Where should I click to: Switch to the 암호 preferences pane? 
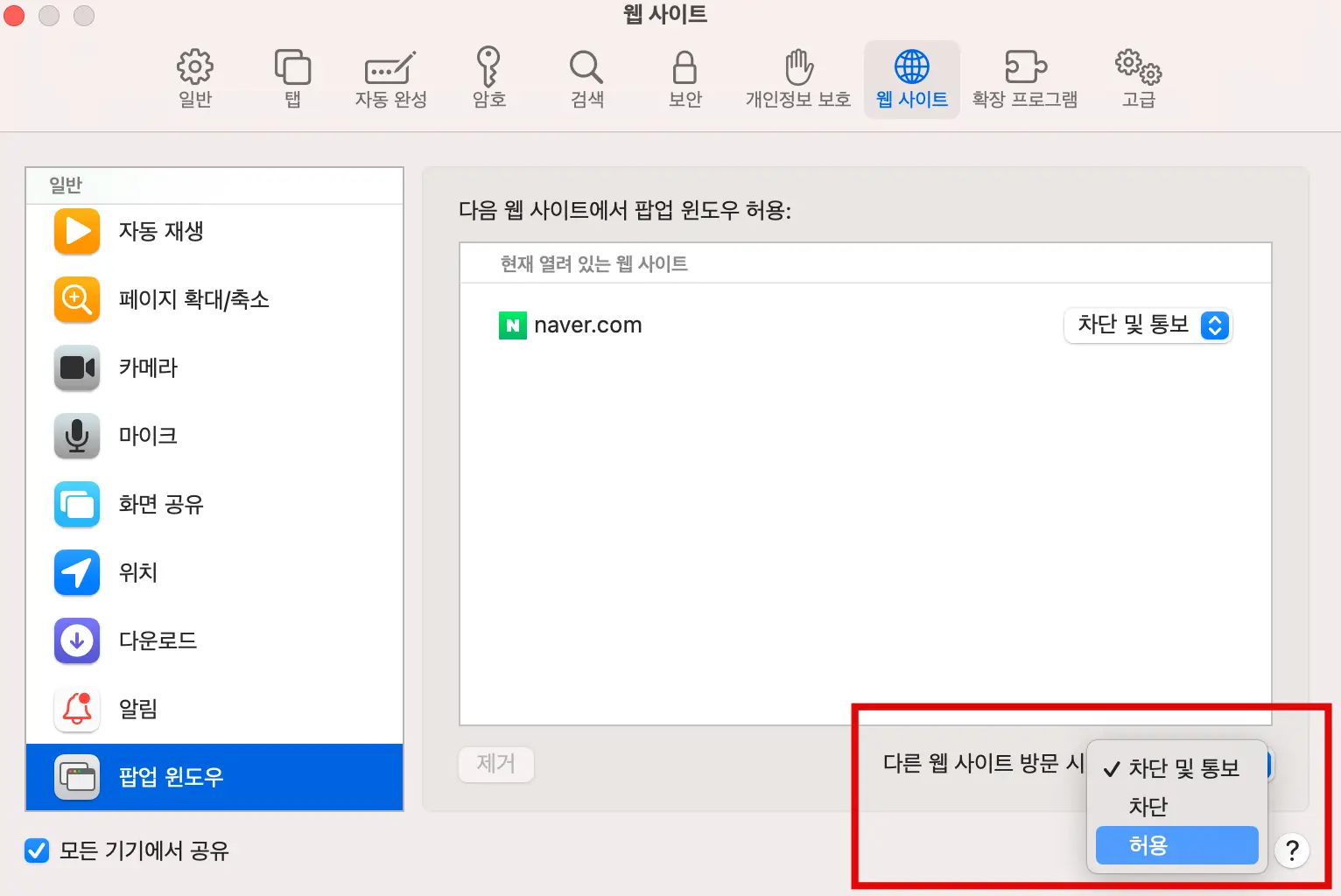click(x=488, y=77)
